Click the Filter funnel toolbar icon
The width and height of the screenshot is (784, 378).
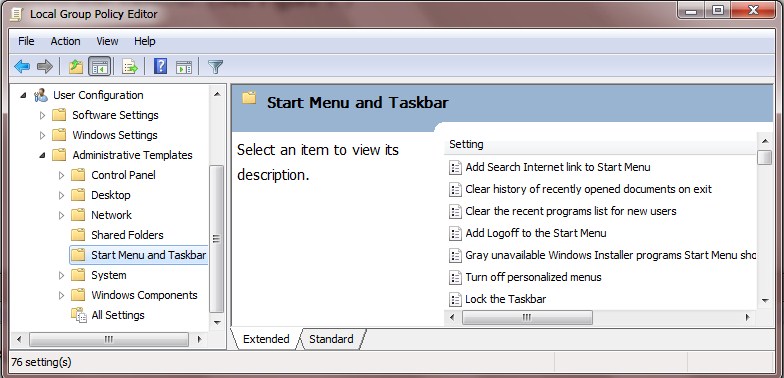click(215, 66)
